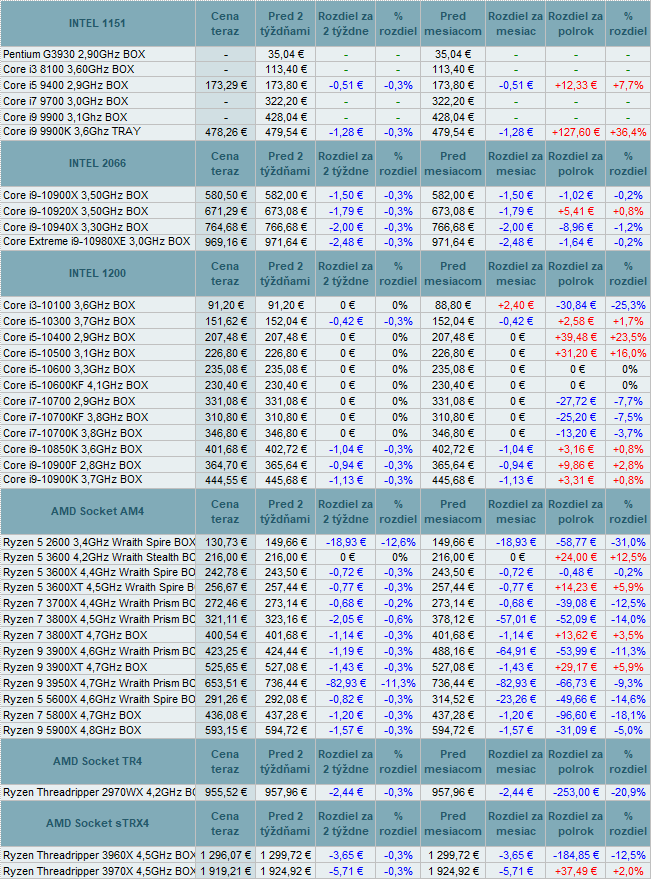Select the -253,00 € half-year difference
Image resolution: width=651 pixels, height=879 pixels.
(576, 793)
